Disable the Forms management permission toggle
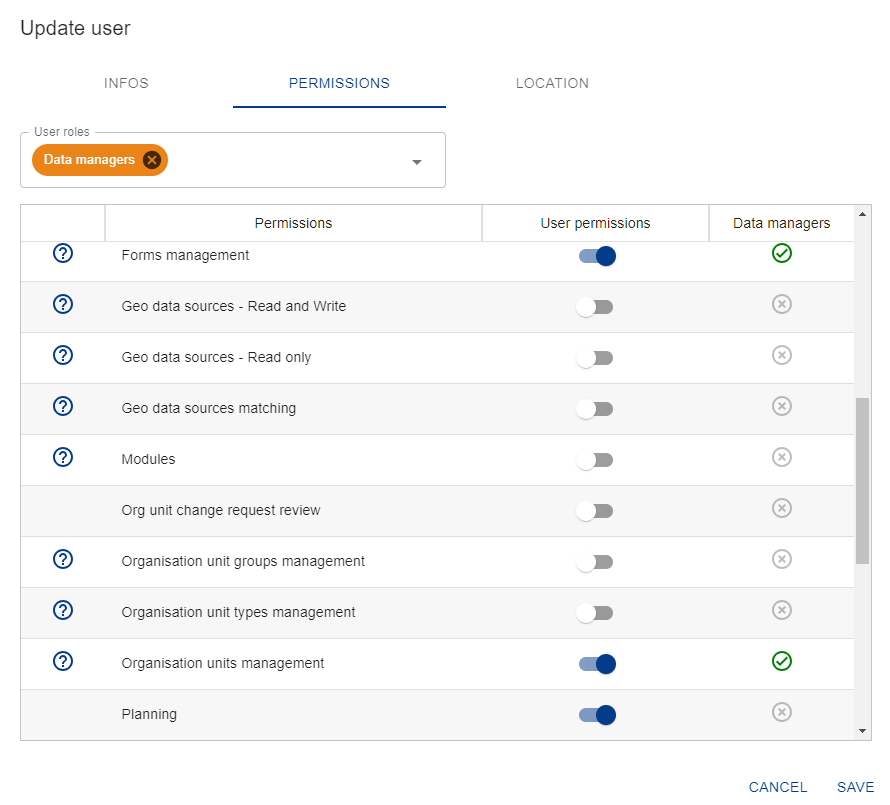Image resolution: width=890 pixels, height=805 pixels. click(597, 256)
